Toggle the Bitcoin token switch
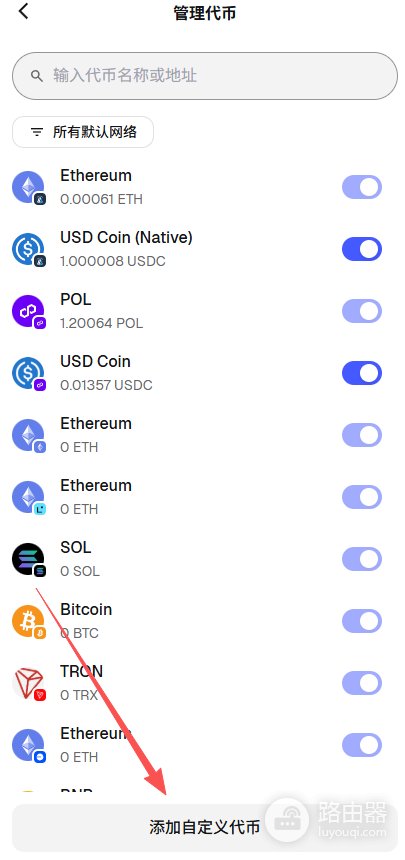405x860 pixels. (x=362, y=621)
